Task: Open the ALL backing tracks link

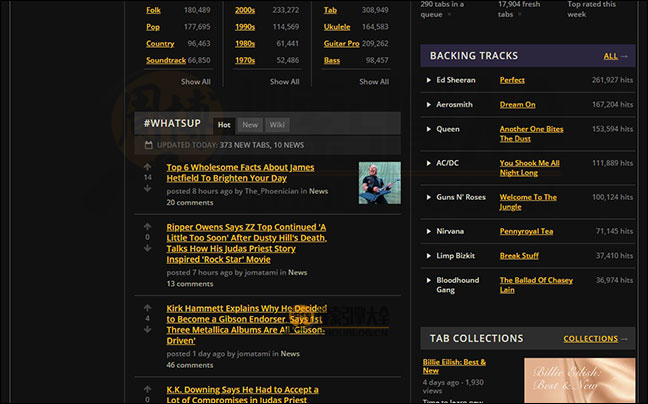Action: (610, 56)
